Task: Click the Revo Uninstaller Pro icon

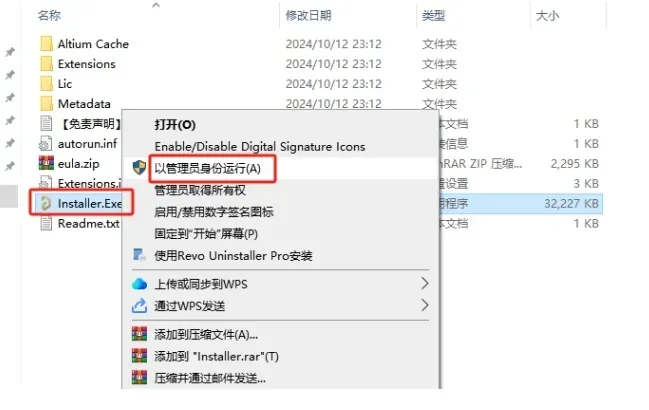Action: [x=139, y=255]
